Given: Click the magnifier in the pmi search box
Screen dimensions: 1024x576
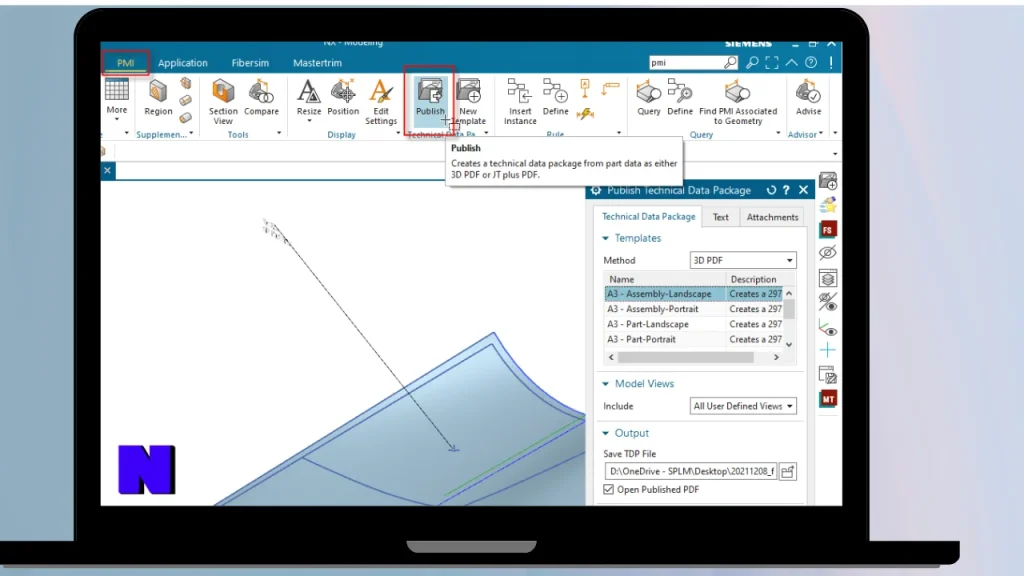Looking at the screenshot, I should pyautogui.click(x=730, y=62).
